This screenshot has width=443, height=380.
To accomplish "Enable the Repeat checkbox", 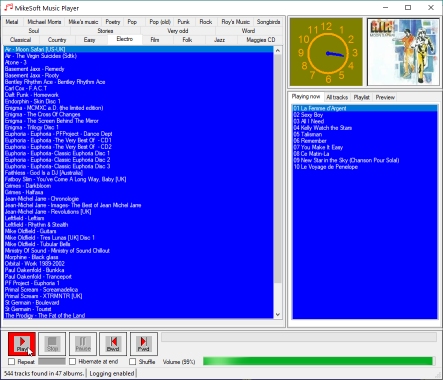I will click(12, 362).
